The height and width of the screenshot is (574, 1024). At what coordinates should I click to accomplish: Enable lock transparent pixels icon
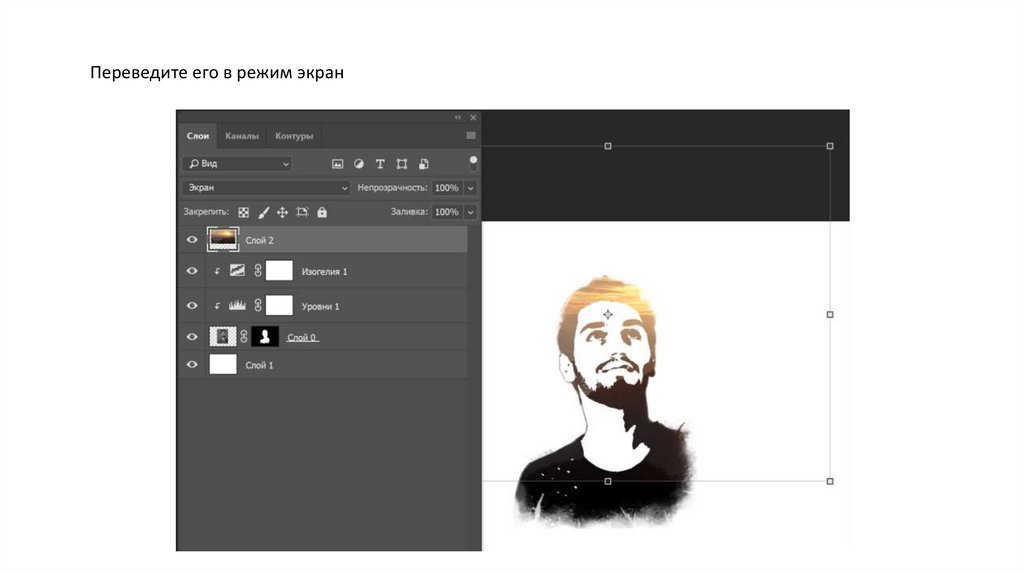point(243,212)
